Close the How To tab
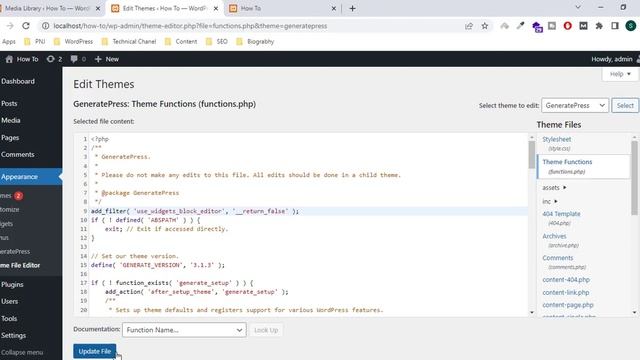 tap(333, 8)
